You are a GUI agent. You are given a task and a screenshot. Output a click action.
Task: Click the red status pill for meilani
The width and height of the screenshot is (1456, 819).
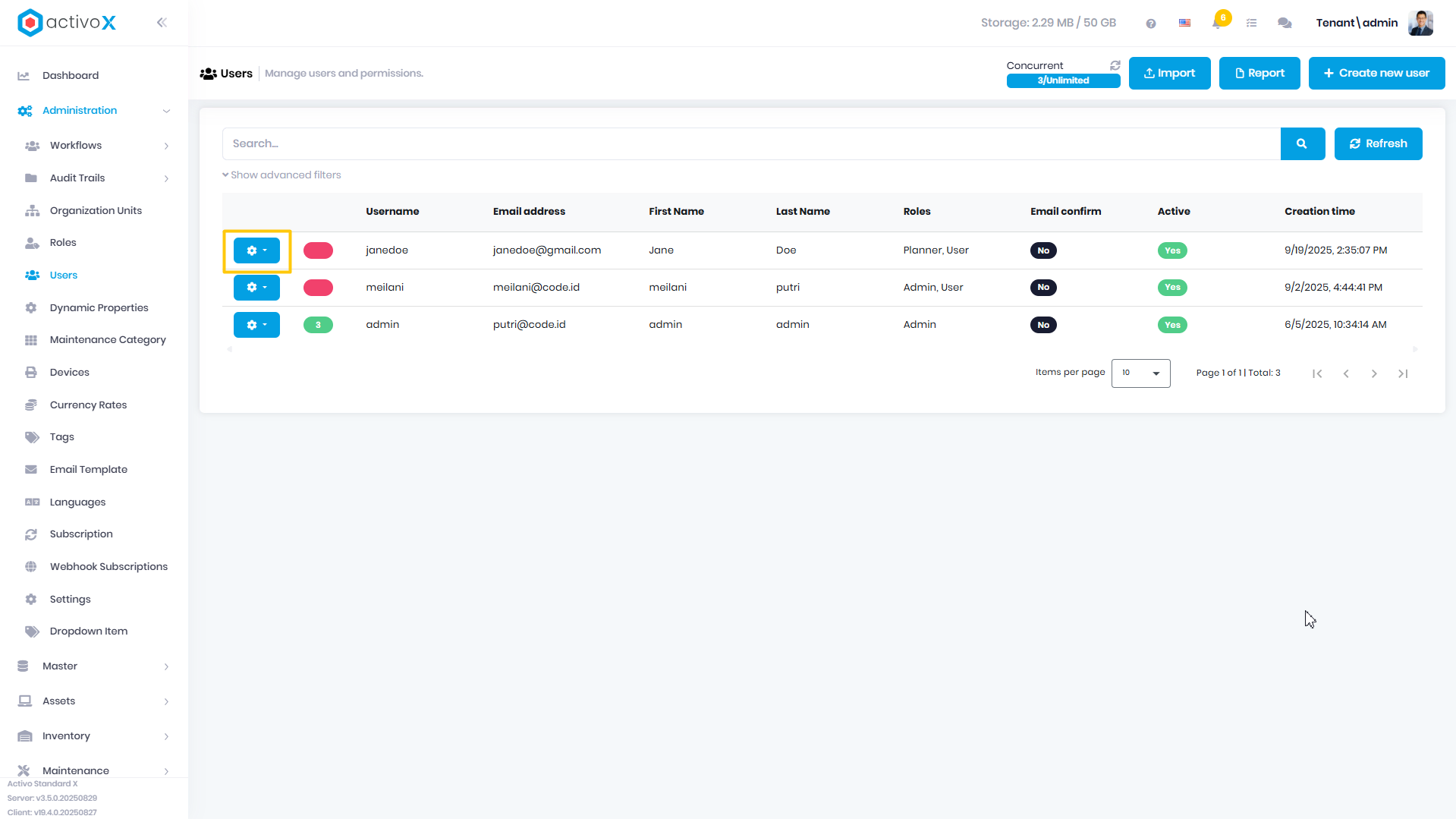(x=318, y=288)
